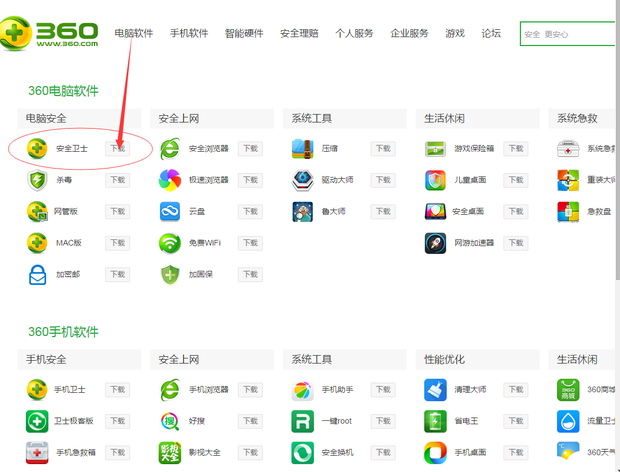Screen dimensions: 620x472
Task: Download 云盘 via 下载 button
Action: 250,211
